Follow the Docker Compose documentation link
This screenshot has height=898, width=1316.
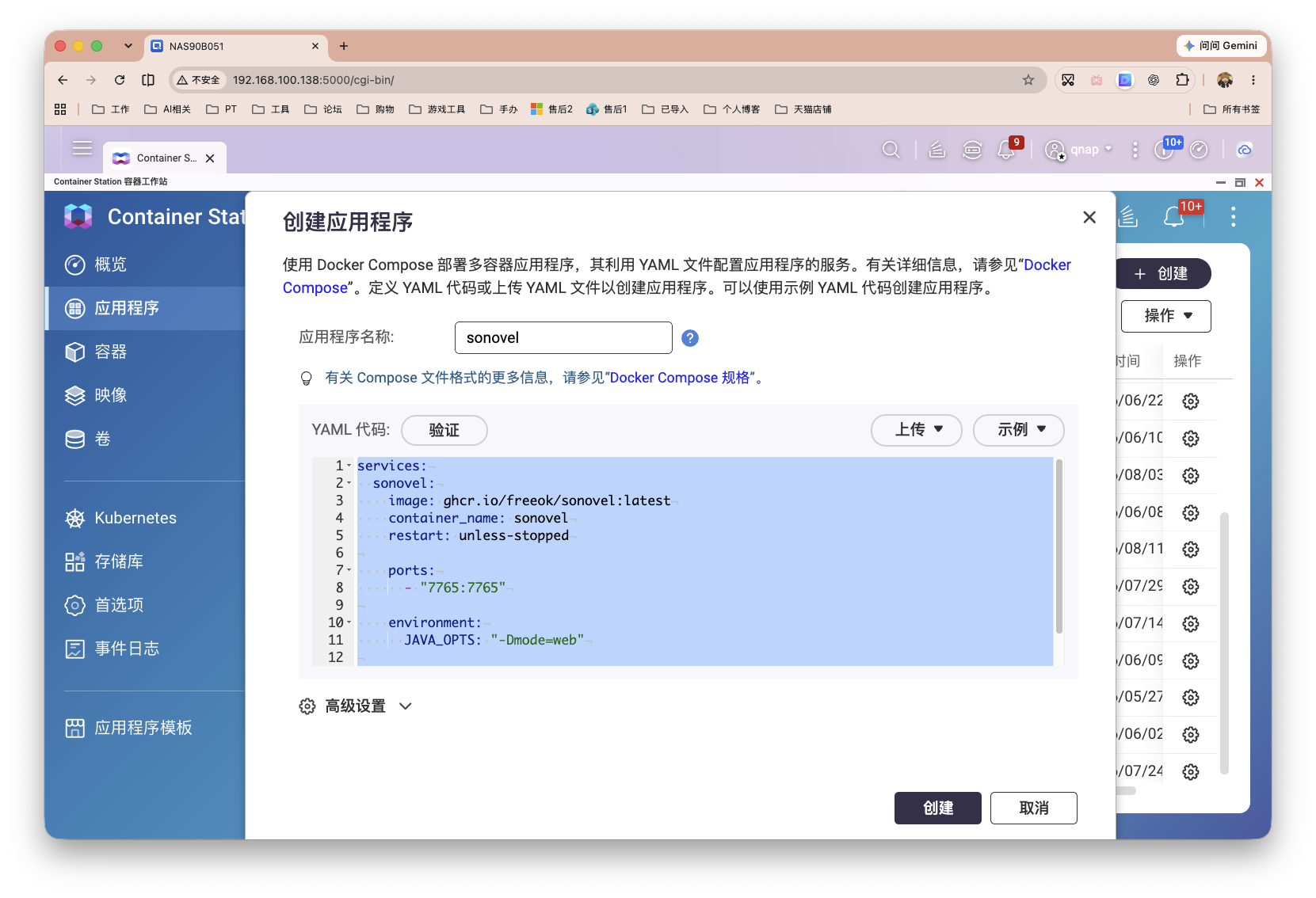coord(1047,264)
